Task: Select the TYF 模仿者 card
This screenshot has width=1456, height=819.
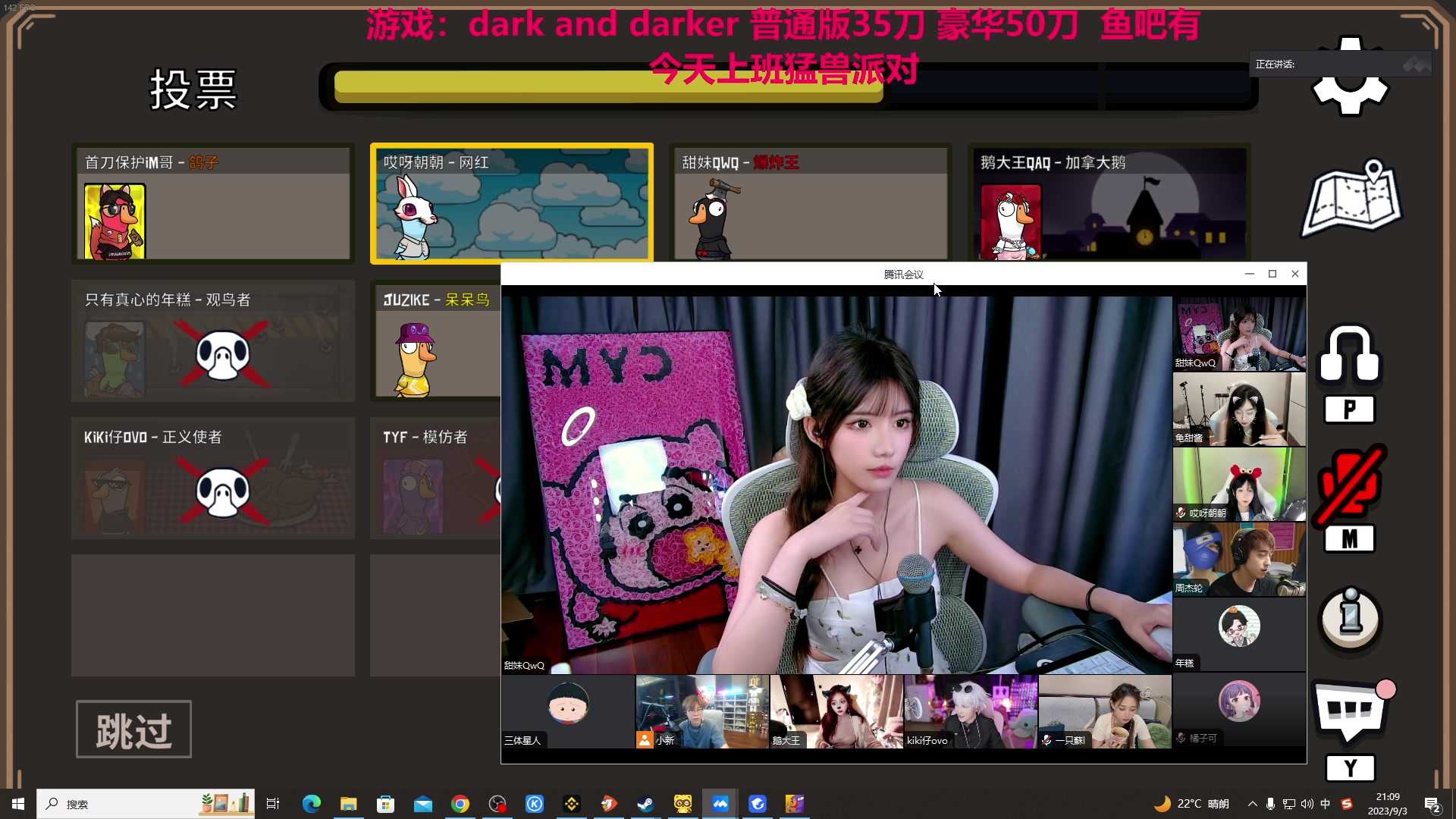Action: (x=436, y=478)
